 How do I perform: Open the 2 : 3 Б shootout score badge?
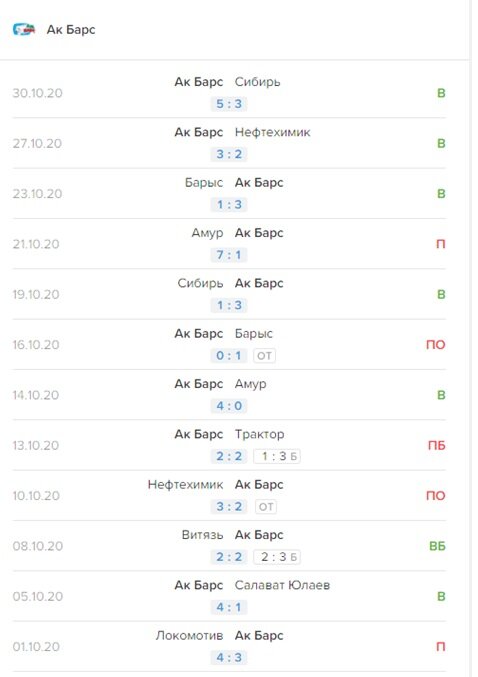[x=277, y=557]
